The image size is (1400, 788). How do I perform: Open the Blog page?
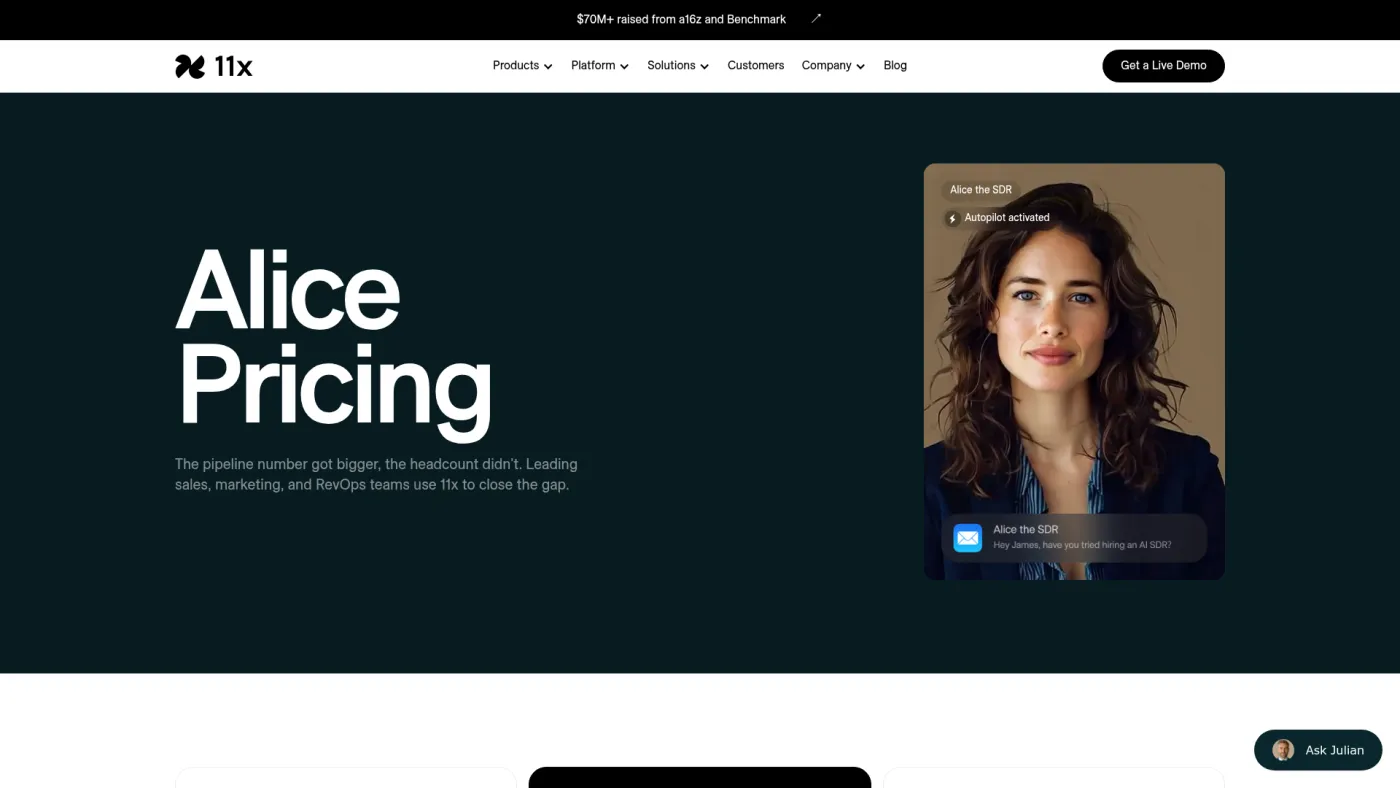(895, 66)
